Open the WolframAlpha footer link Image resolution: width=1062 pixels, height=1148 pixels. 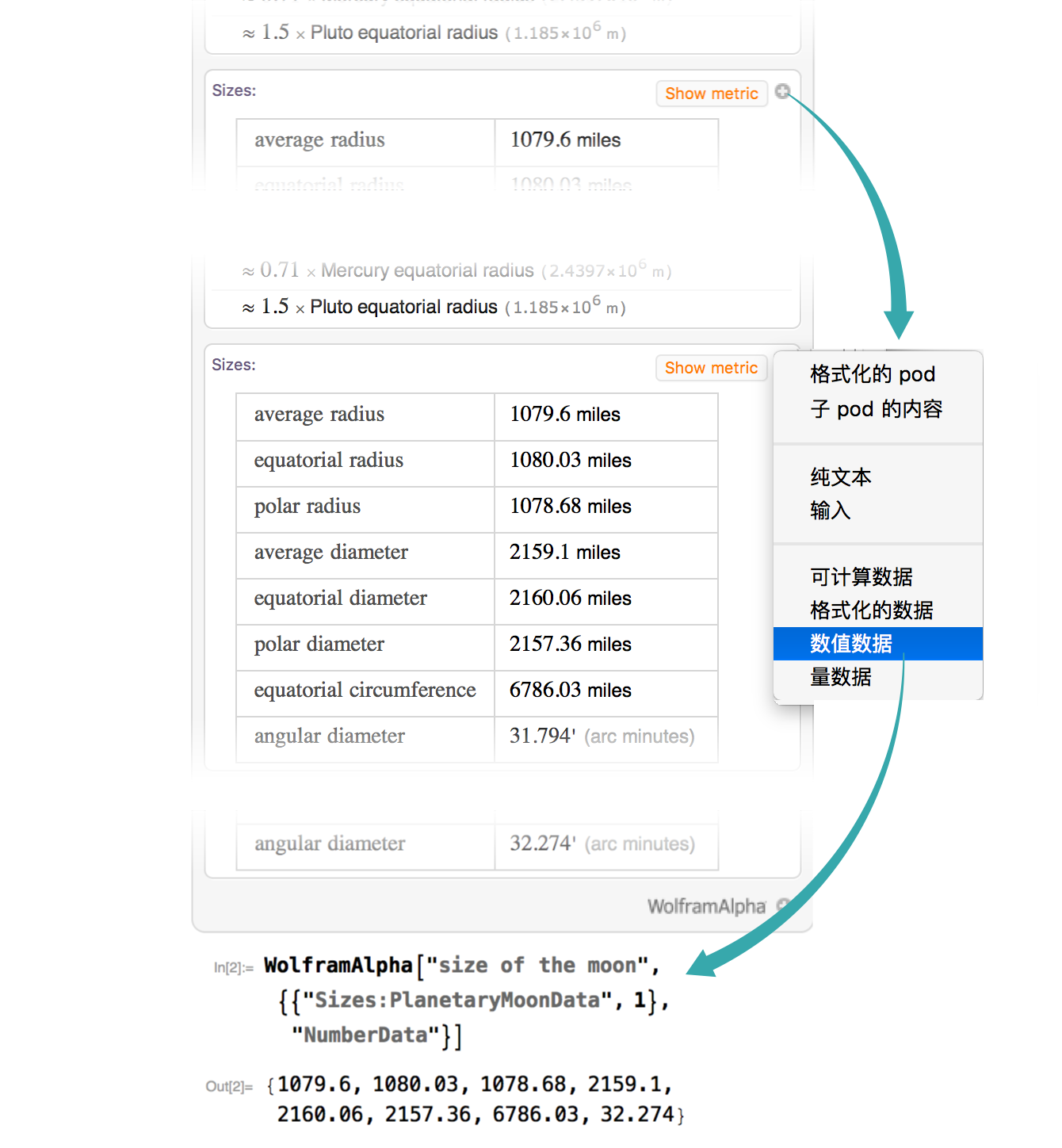click(706, 906)
